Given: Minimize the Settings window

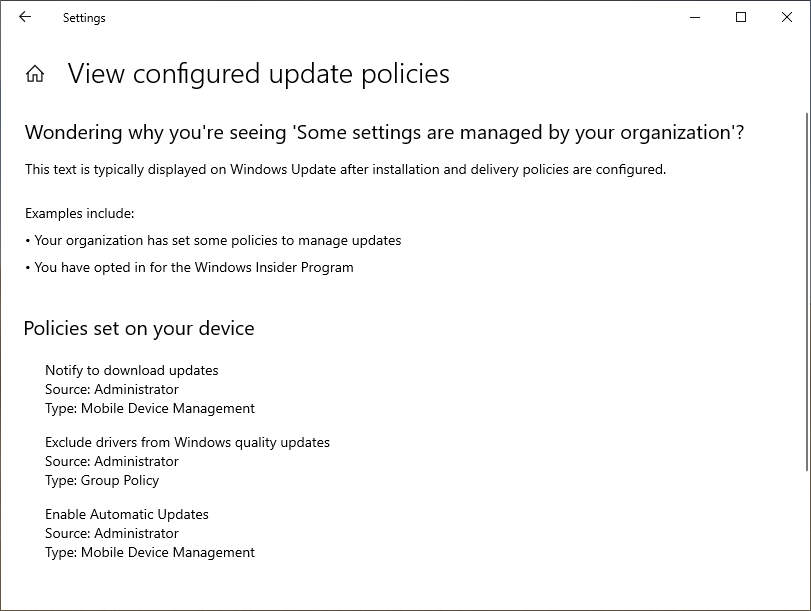Looking at the screenshot, I should pyautogui.click(x=695, y=17).
